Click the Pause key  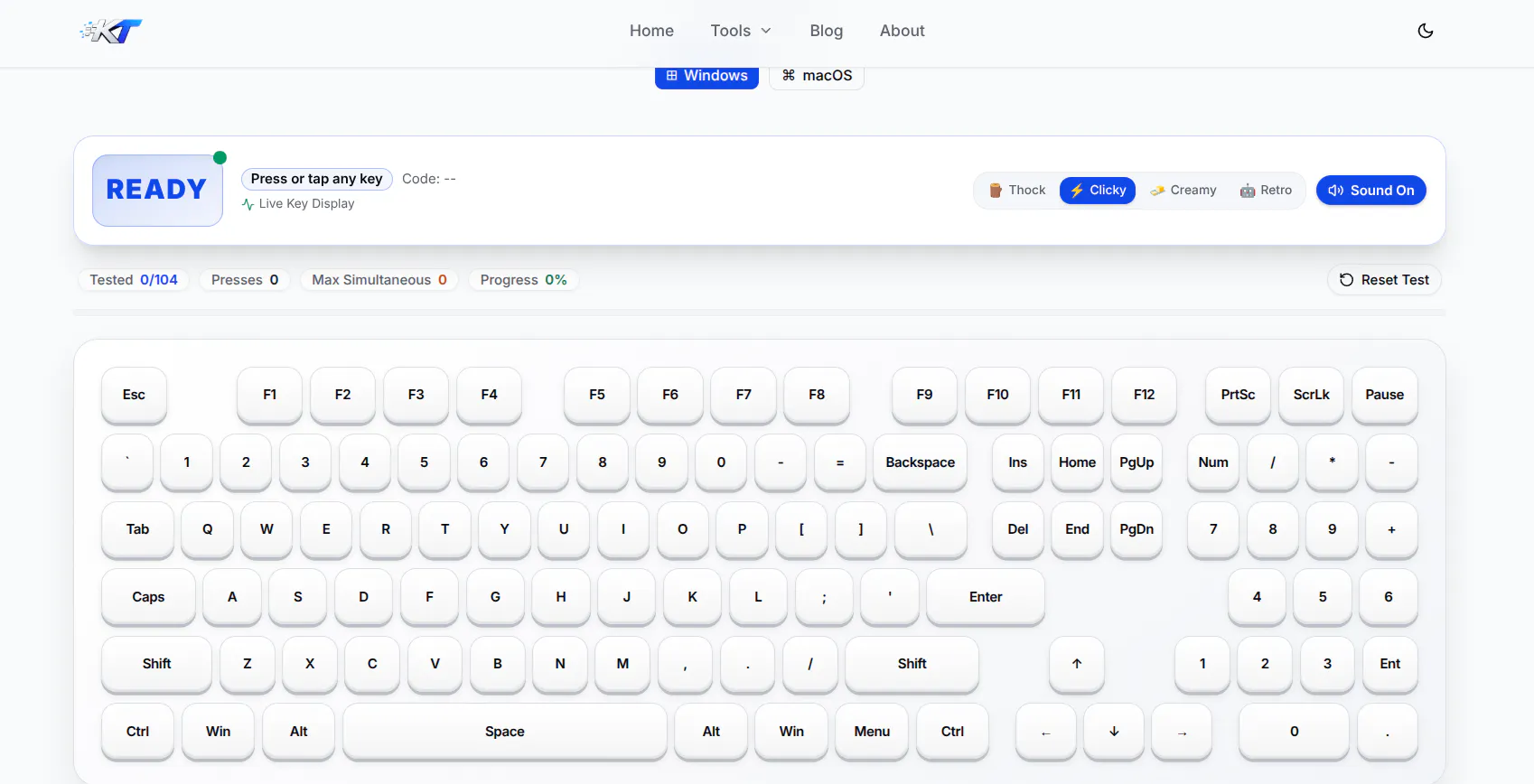point(1384,395)
